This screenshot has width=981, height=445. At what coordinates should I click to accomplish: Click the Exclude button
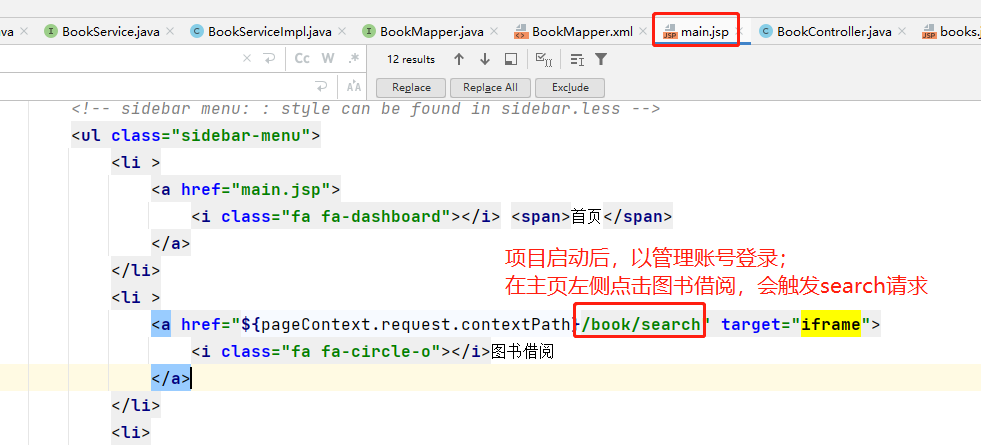(x=570, y=88)
